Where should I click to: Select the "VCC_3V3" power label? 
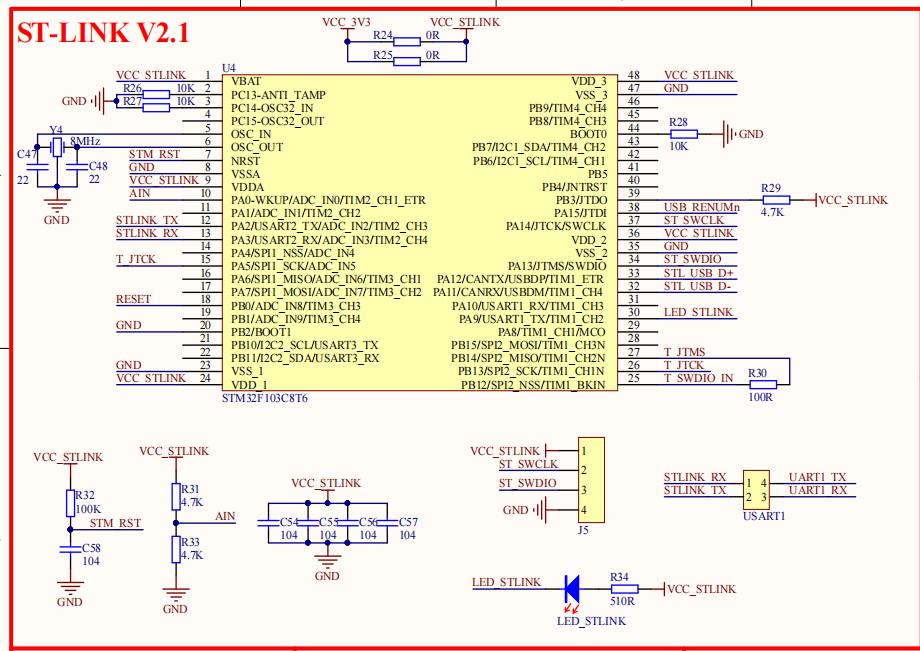point(346,22)
